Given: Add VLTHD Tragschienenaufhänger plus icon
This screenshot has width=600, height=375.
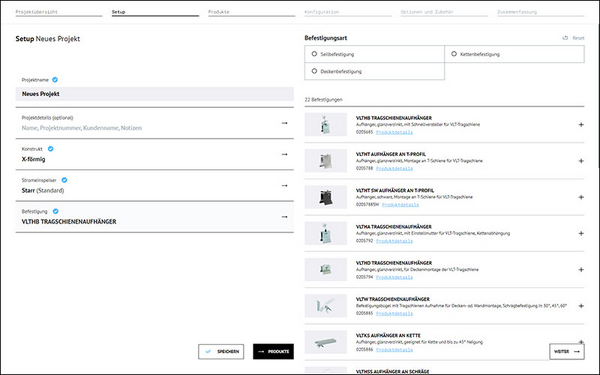Looking at the screenshot, I should (581, 270).
